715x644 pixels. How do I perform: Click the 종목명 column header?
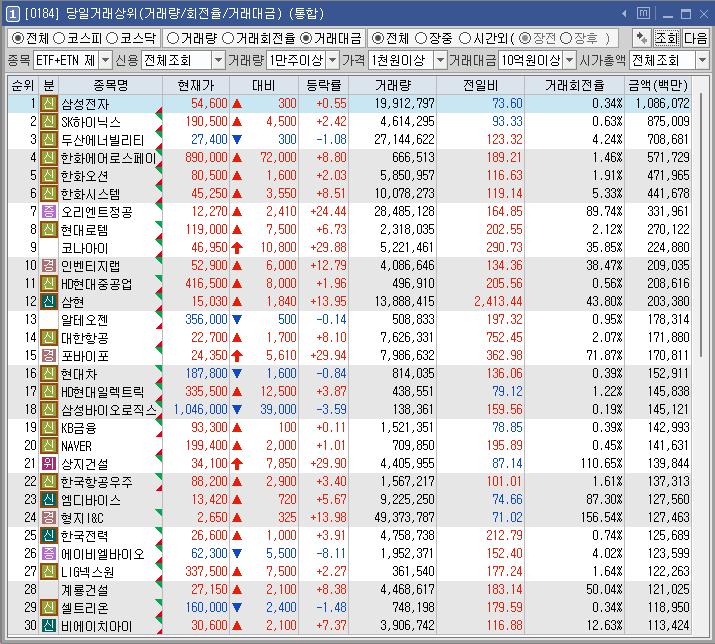pos(110,85)
